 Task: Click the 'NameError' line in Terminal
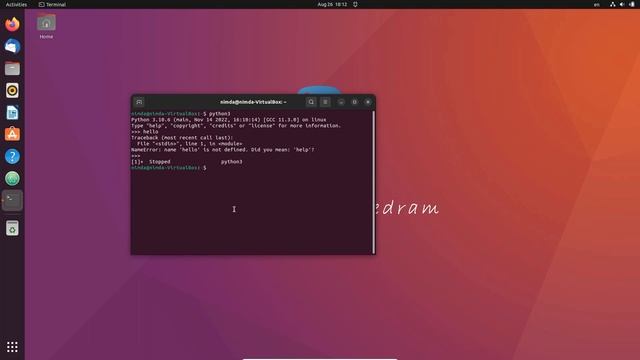pos(223,150)
